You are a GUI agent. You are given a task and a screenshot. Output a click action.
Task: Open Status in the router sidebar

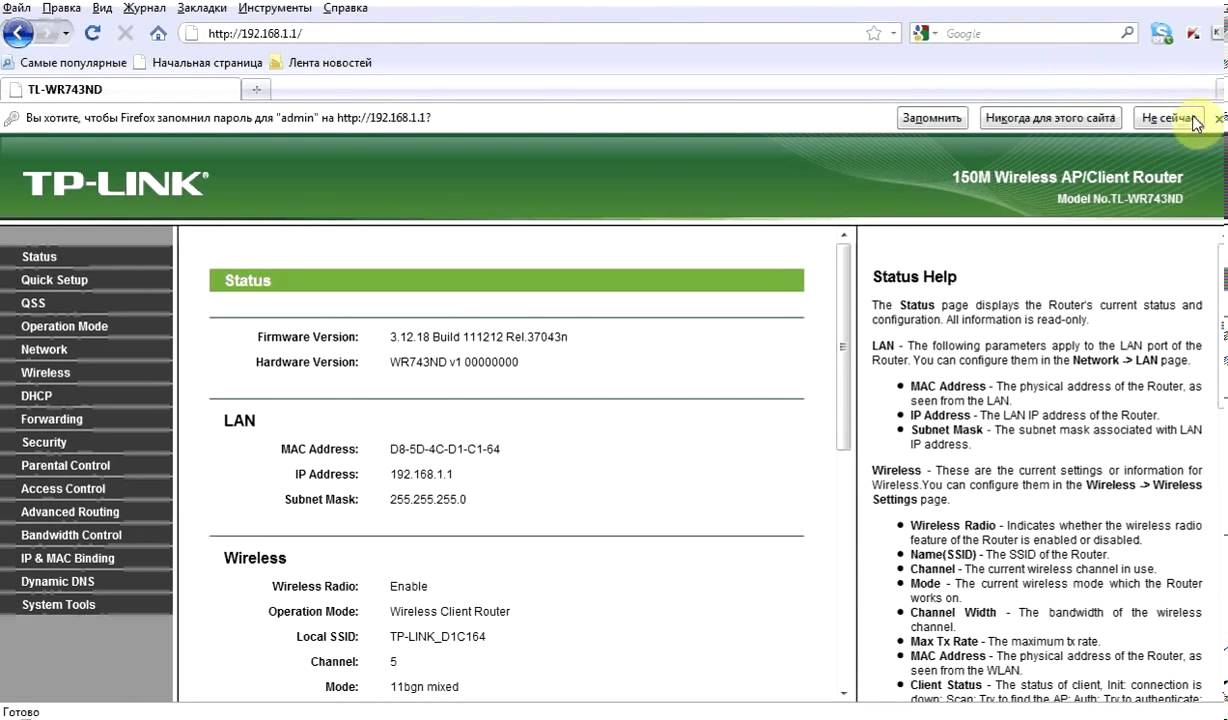(86, 257)
